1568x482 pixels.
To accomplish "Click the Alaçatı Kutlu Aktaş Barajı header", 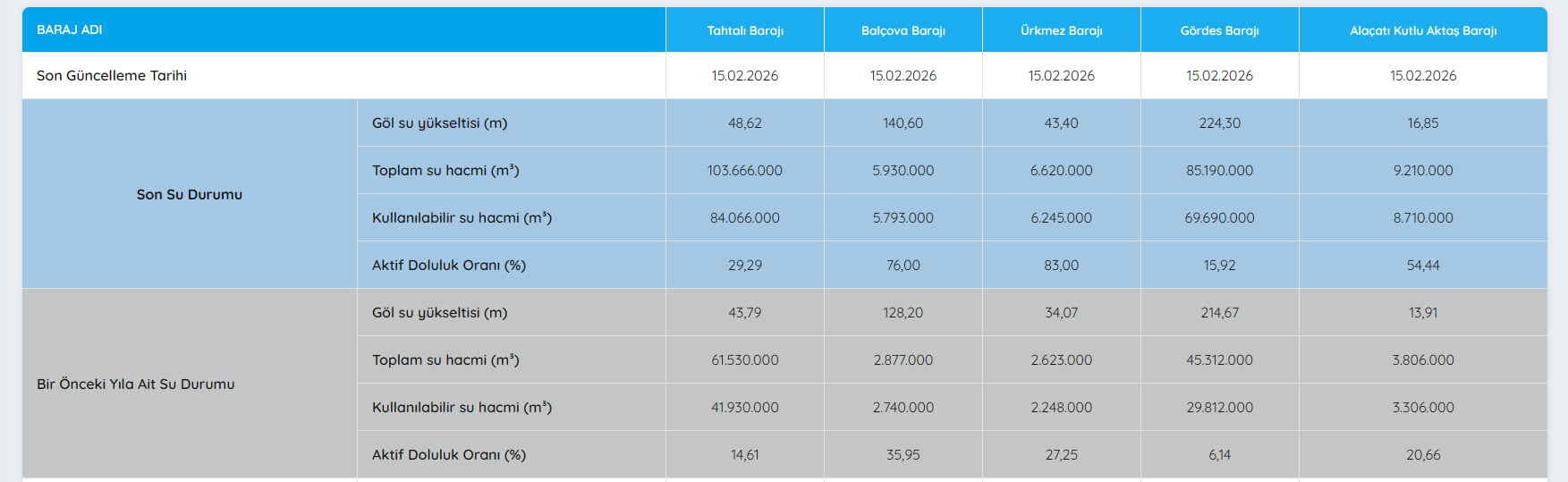I will click(1422, 30).
